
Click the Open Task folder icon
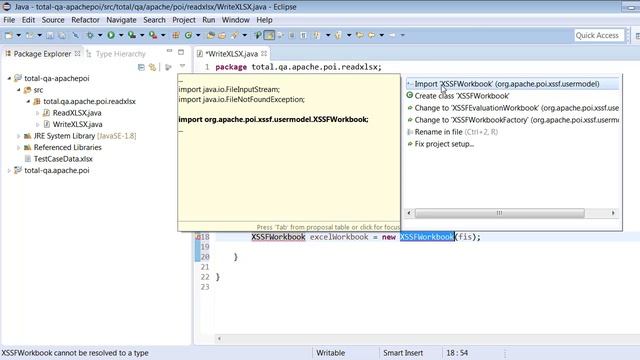222,36
